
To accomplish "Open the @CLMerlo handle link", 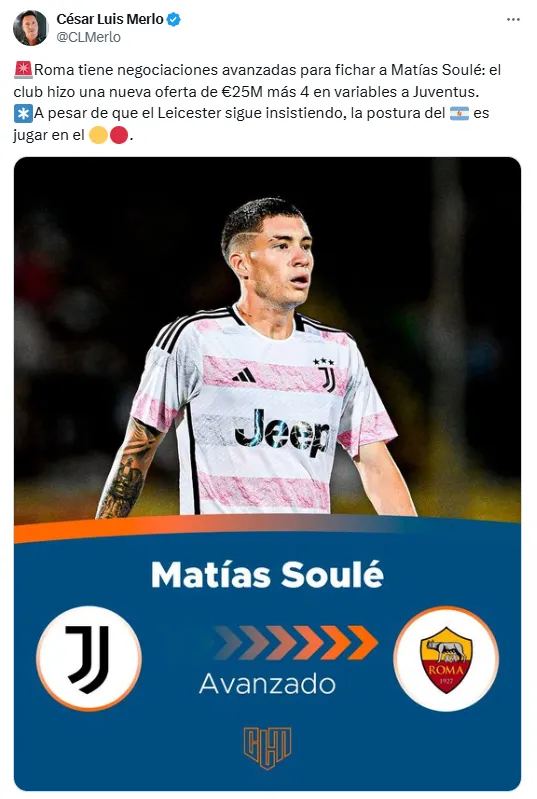I will coord(89,37).
